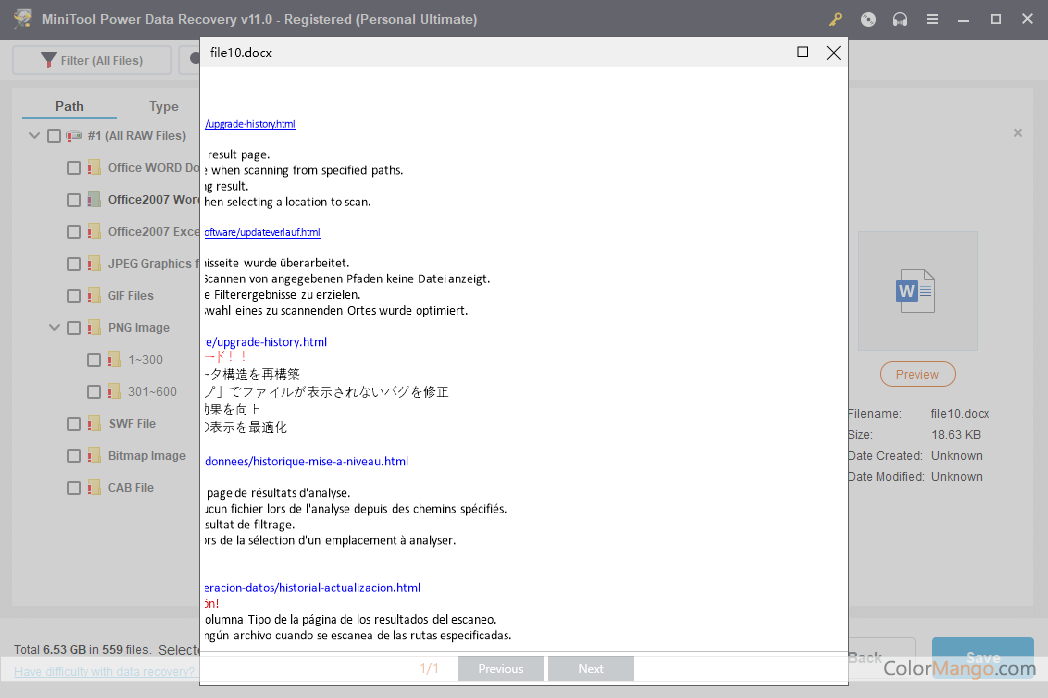Check the JPEG Graphics file checkbox

pos(74,264)
